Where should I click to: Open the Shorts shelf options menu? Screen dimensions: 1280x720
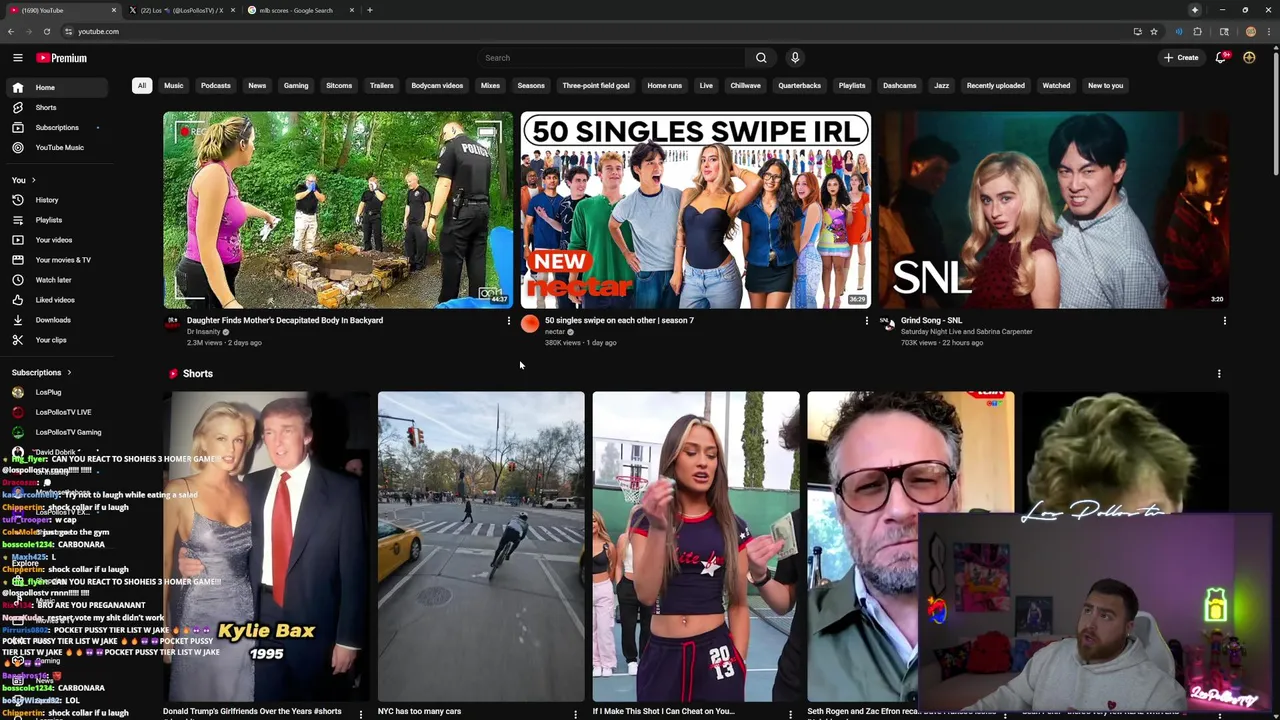[1219, 374]
